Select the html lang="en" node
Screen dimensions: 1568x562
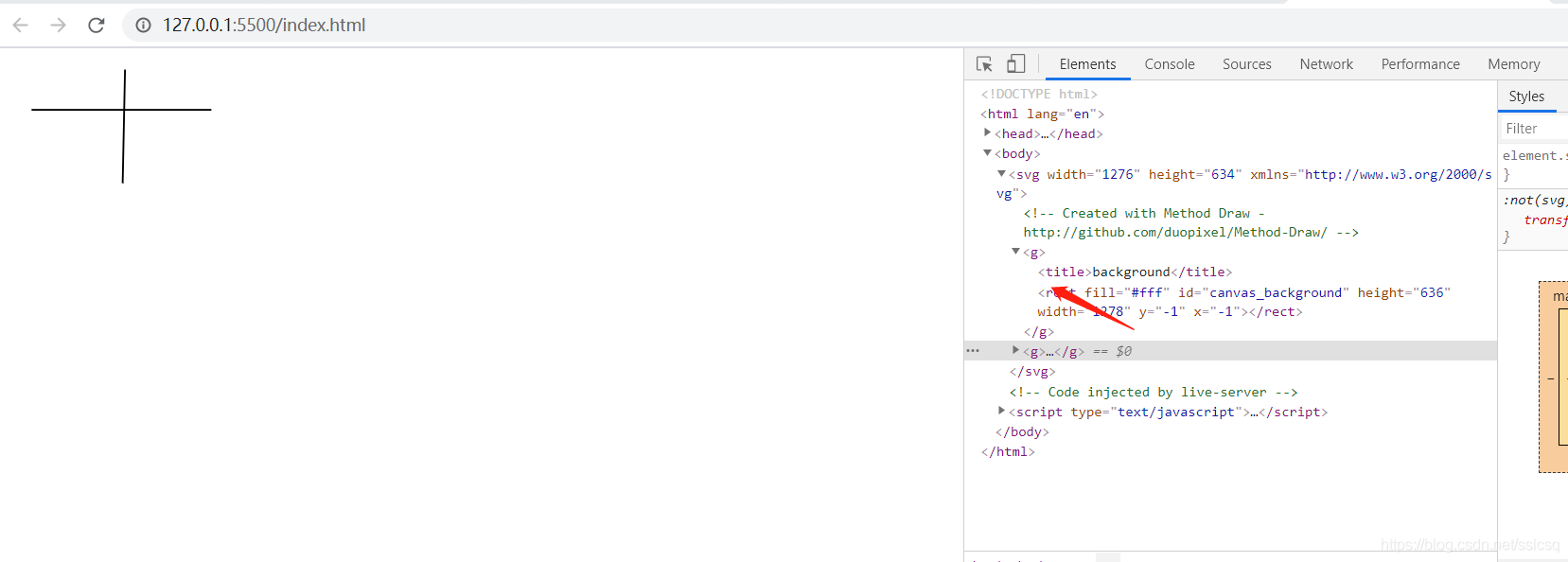(1042, 114)
